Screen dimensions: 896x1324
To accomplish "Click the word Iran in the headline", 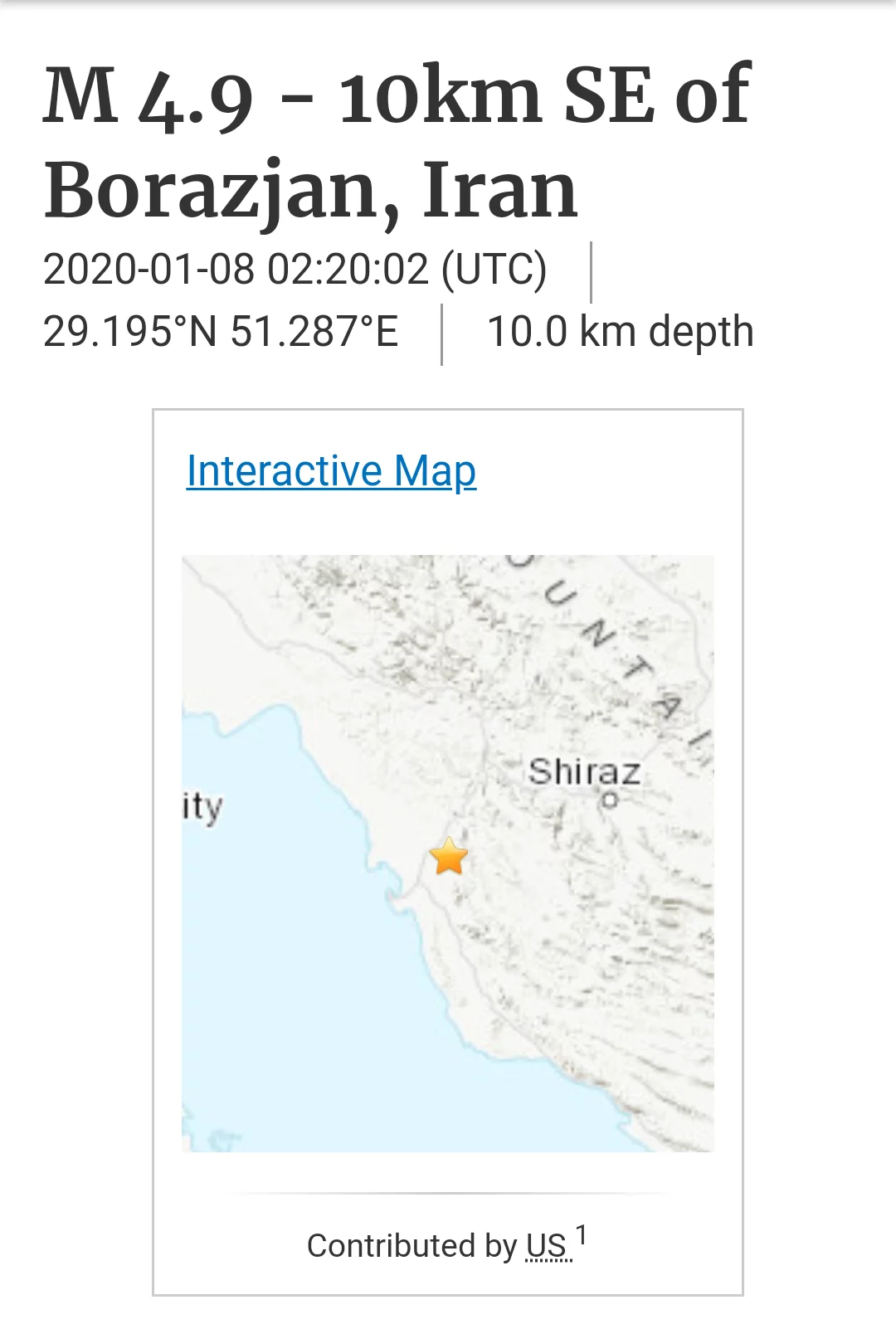I will click(500, 191).
